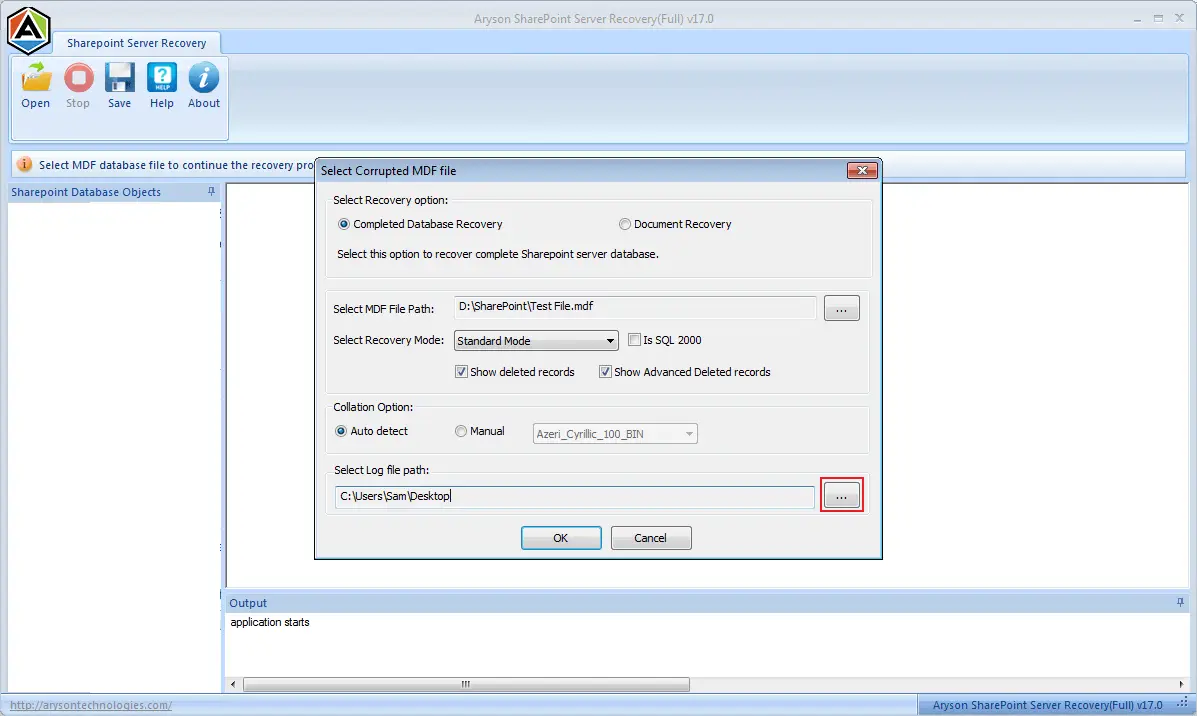Image resolution: width=1197 pixels, height=716 pixels.
Task: Toggle the Output panel pin icon
Action: tap(1180, 602)
